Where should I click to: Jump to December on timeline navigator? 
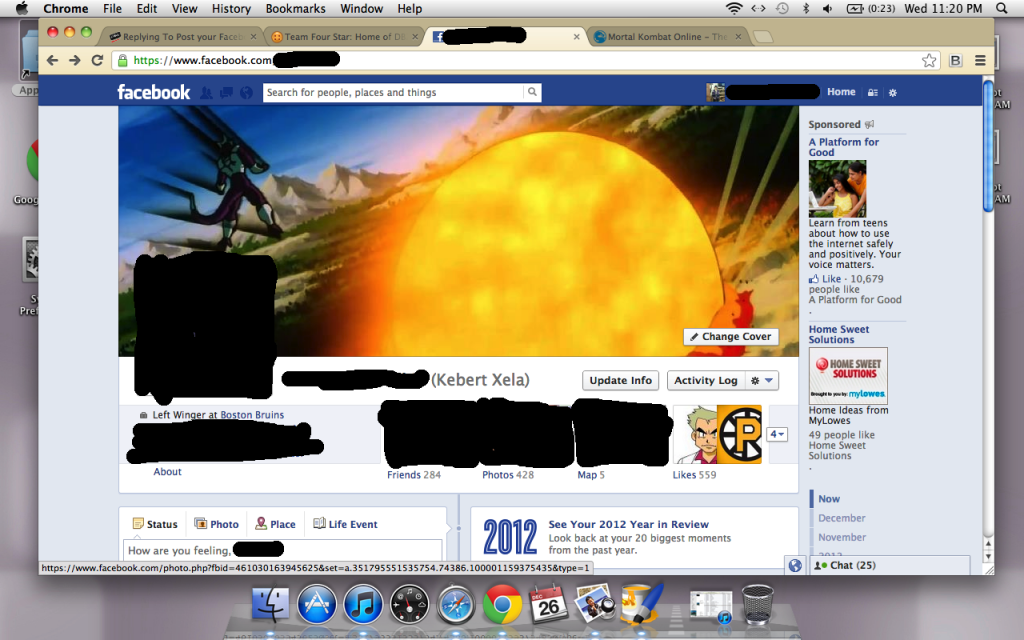(x=842, y=518)
